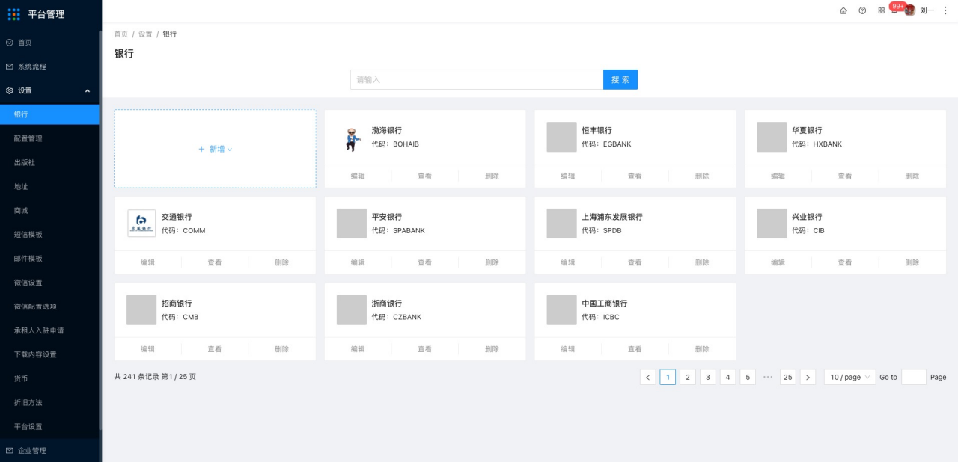Screen dimensions: 958x462
Task: Click the 平安银行 placeholder image
Action: click(x=352, y=223)
